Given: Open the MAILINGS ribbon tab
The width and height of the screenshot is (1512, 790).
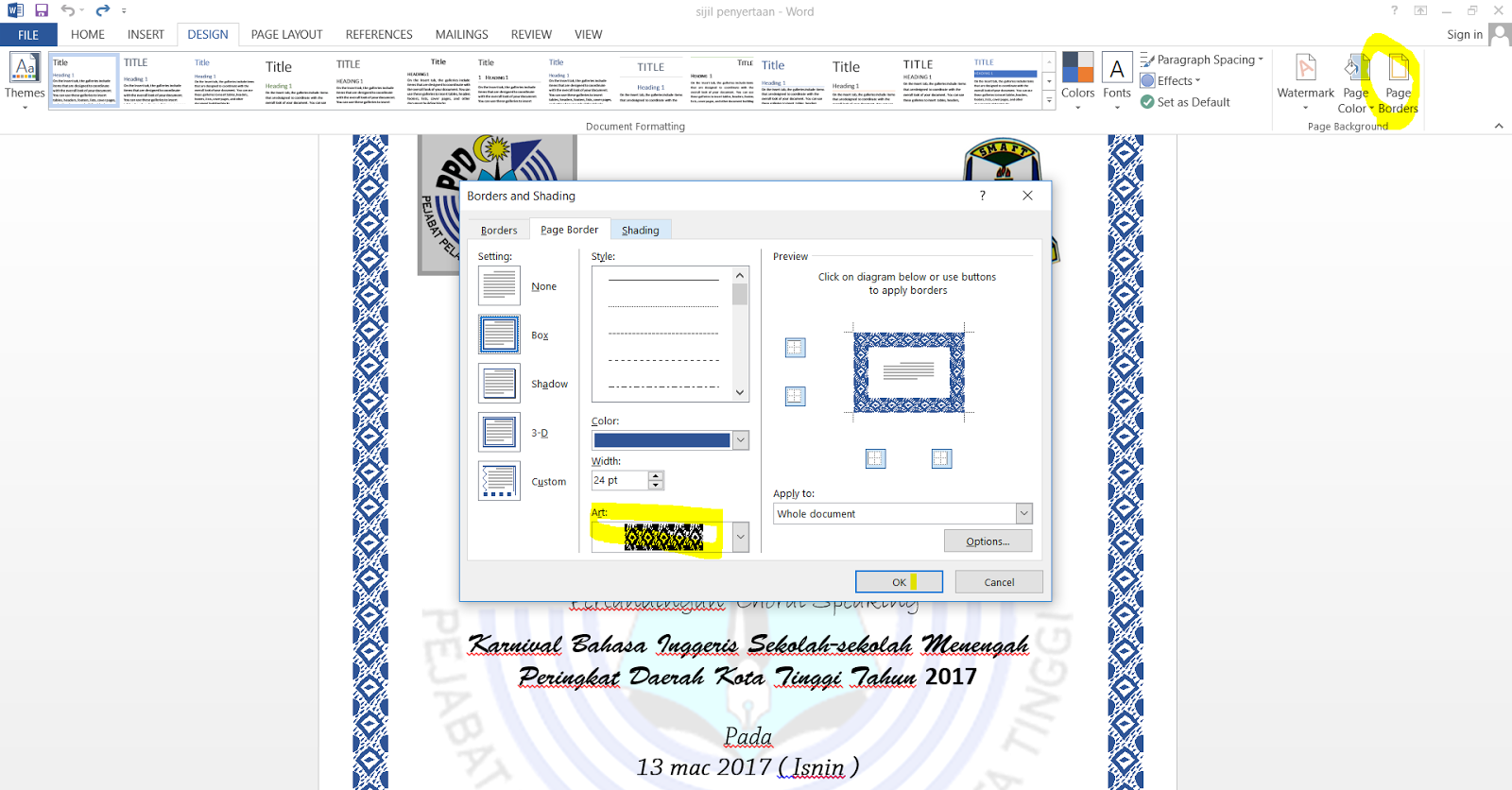Looking at the screenshot, I should pyautogui.click(x=461, y=35).
